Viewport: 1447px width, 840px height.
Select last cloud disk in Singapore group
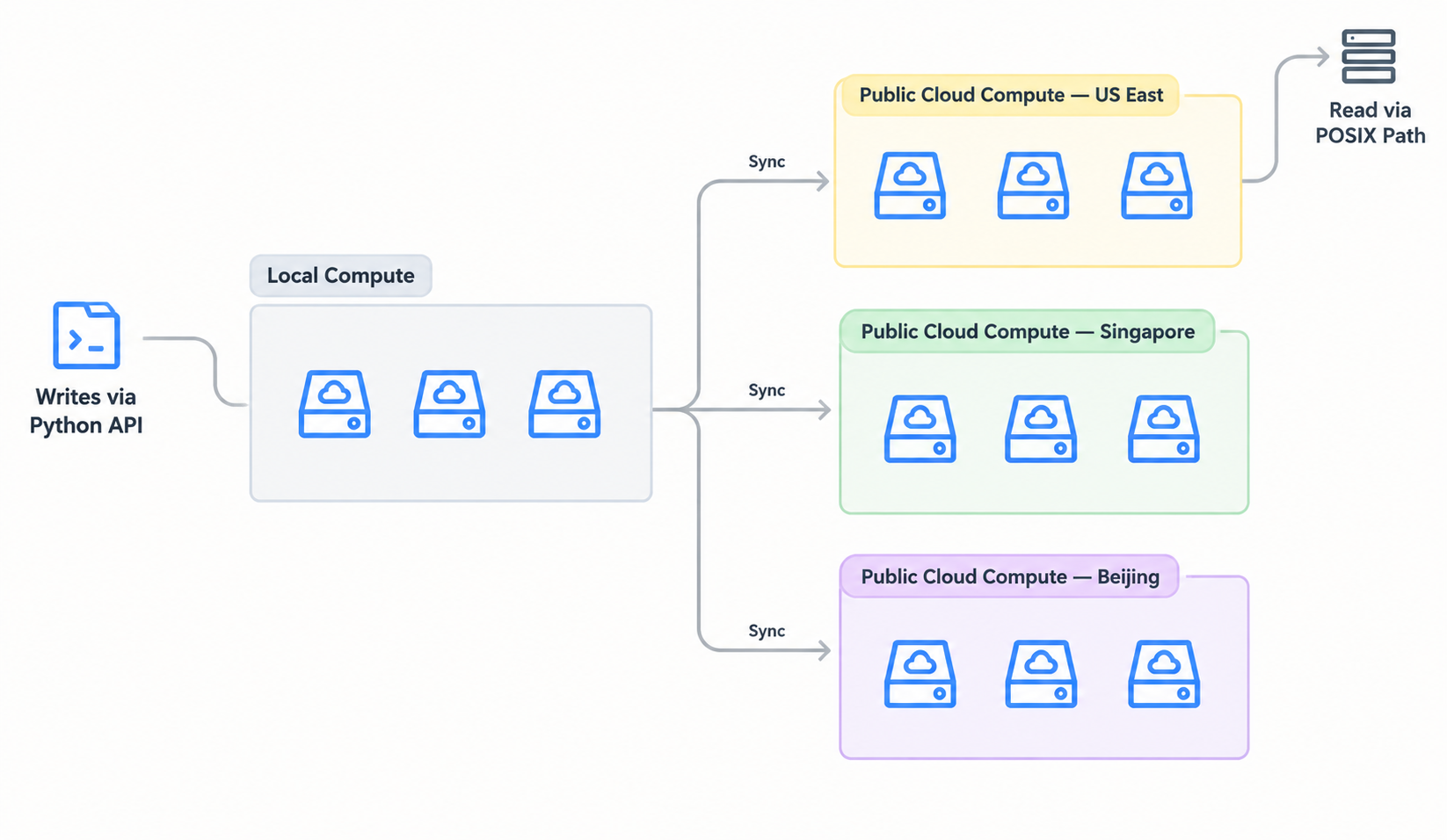[1164, 429]
